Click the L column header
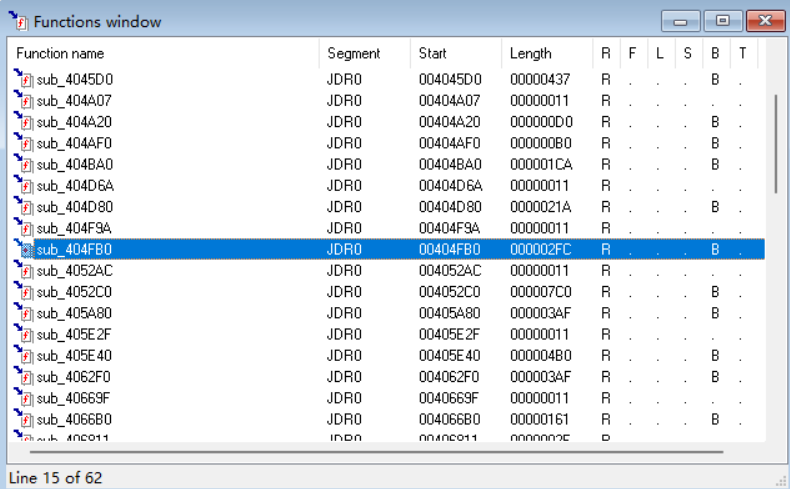The width and height of the screenshot is (790, 489). point(660,53)
